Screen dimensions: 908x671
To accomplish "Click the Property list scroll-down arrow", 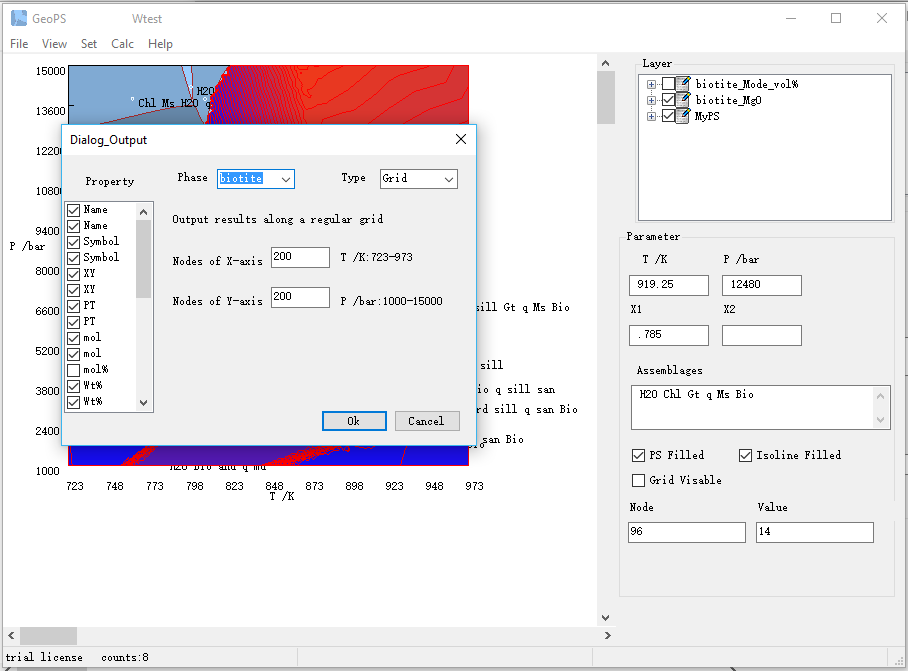I will click(144, 402).
